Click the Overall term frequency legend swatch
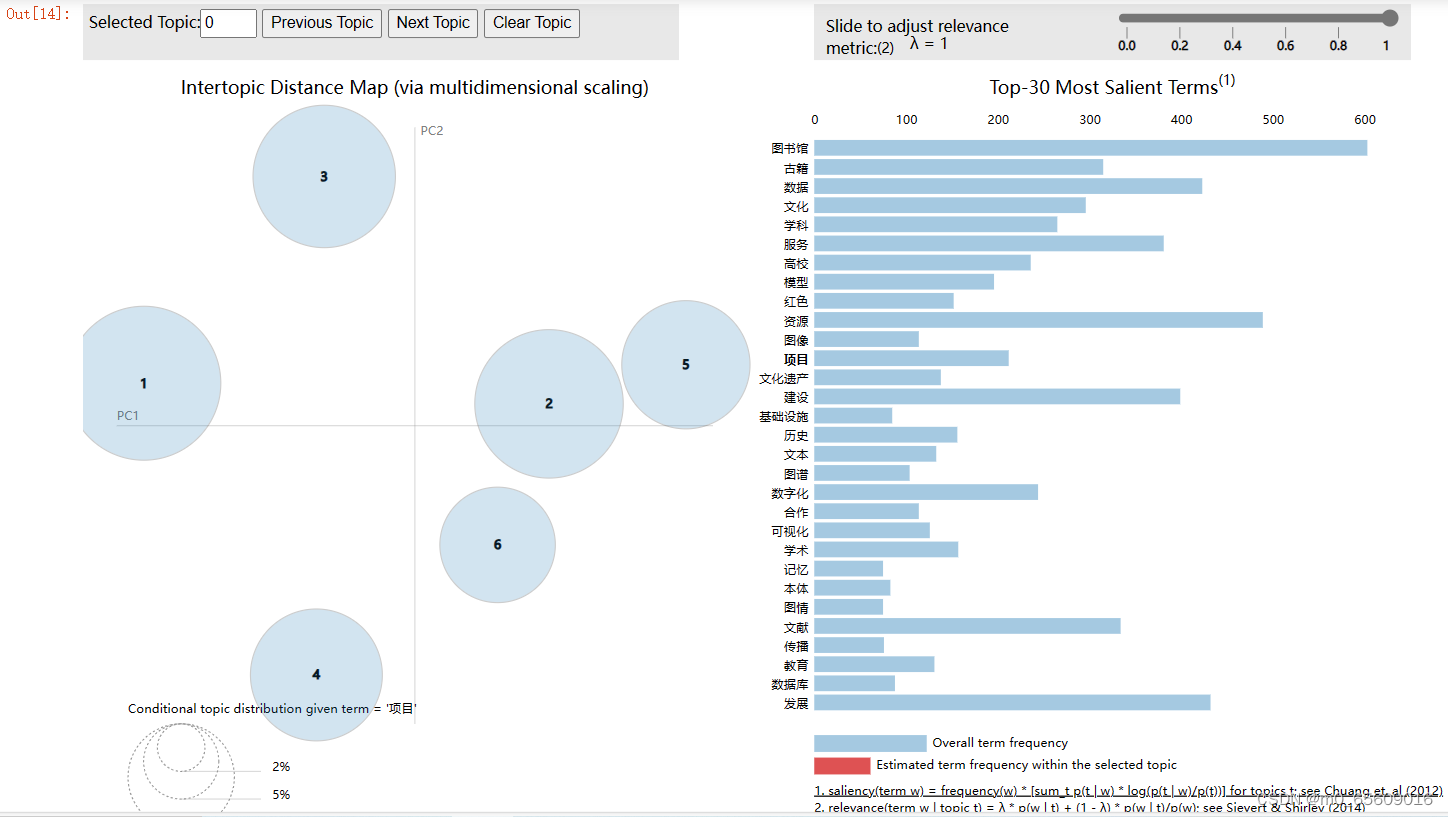Image resolution: width=1448 pixels, height=817 pixels. pyautogui.click(x=870, y=742)
